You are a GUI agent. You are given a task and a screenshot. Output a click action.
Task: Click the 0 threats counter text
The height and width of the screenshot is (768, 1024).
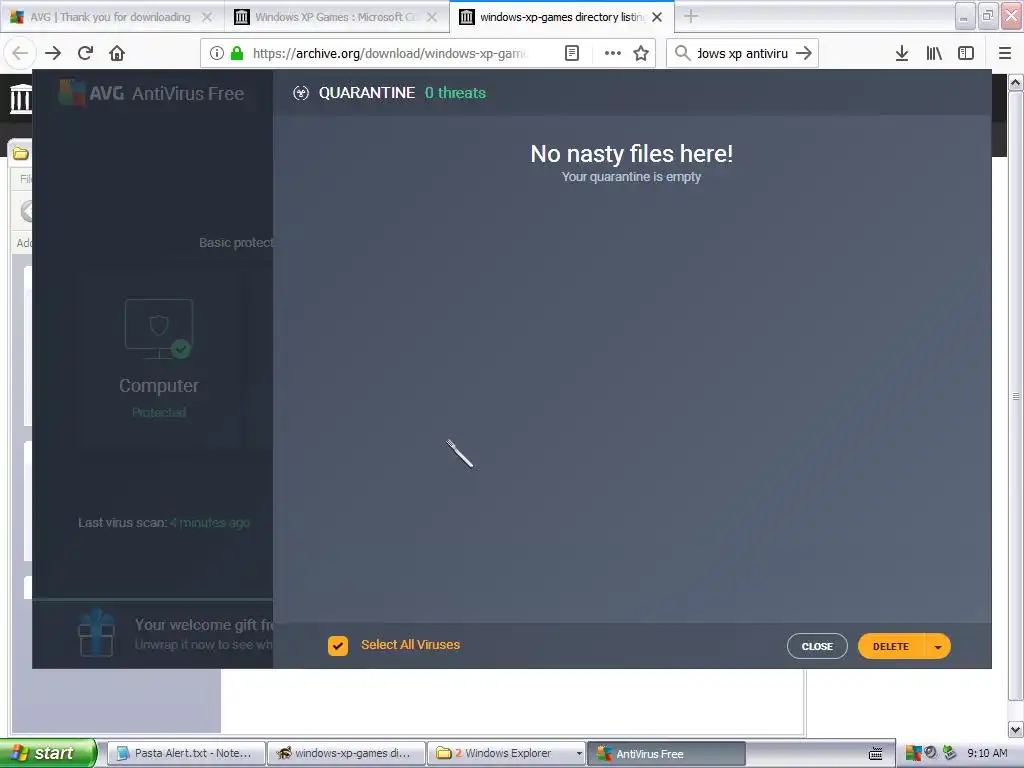click(455, 93)
